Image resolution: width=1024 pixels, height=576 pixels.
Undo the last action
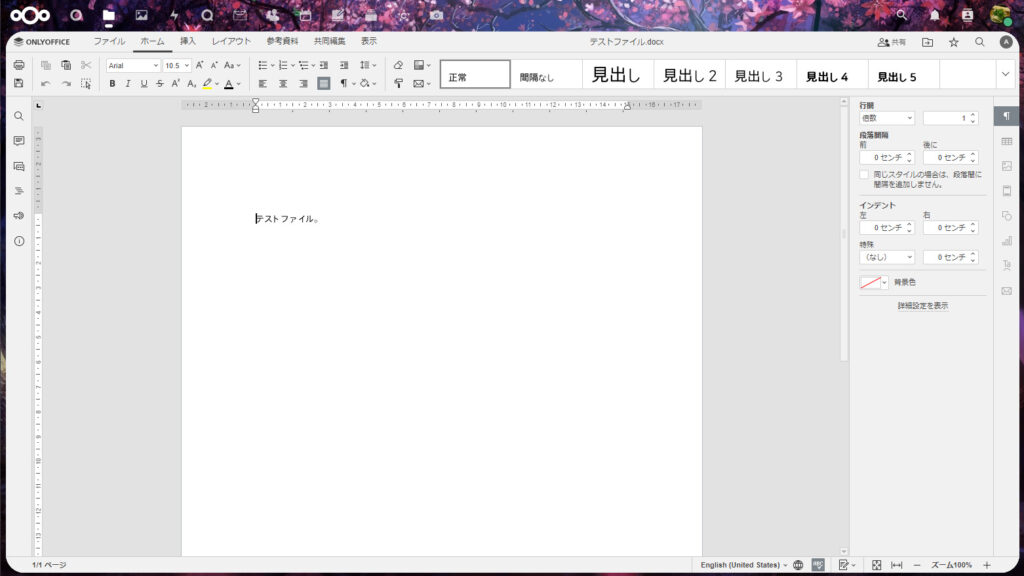(46, 84)
